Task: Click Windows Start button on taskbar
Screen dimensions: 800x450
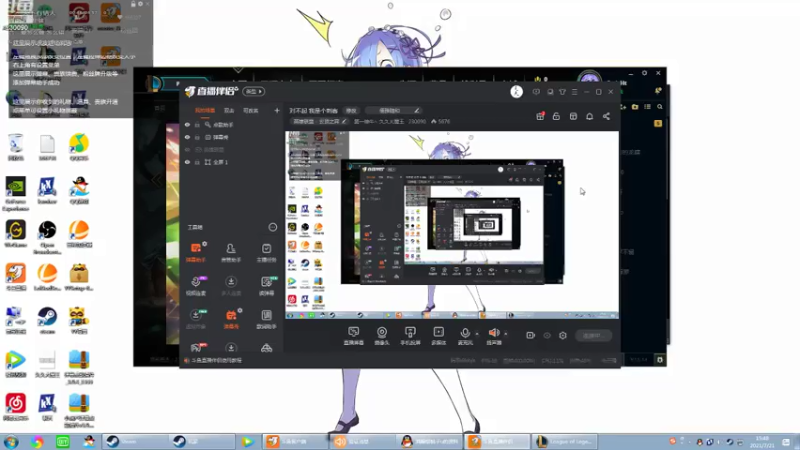Action: click(11, 442)
